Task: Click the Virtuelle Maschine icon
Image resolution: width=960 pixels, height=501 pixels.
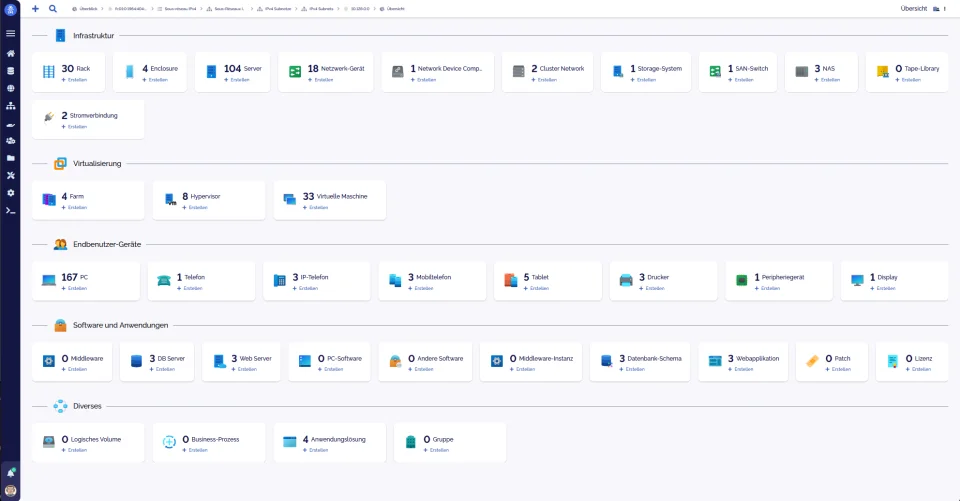Action: pyautogui.click(x=290, y=199)
